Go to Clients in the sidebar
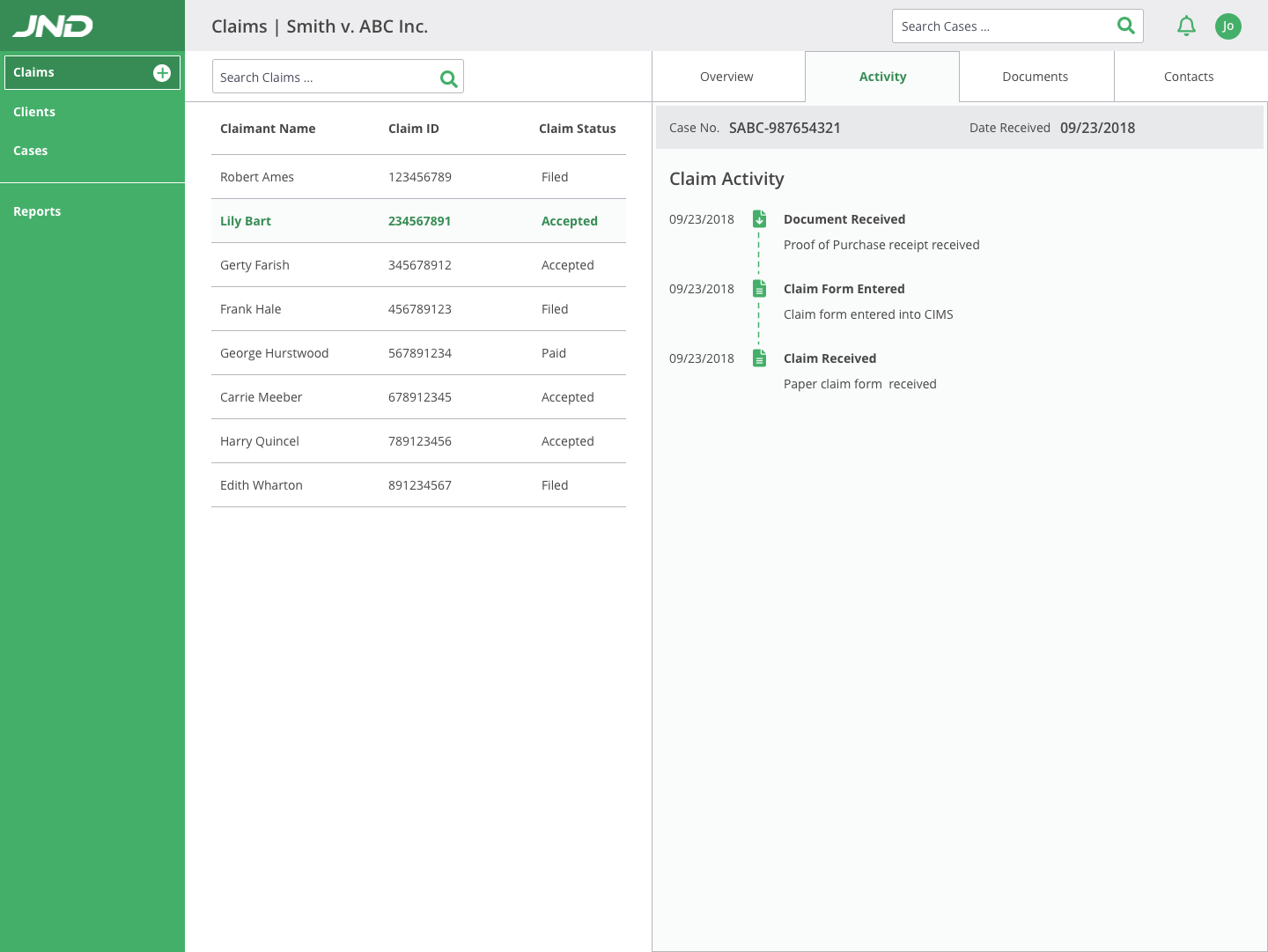Screen dimensions: 1268x952 tap(34, 112)
